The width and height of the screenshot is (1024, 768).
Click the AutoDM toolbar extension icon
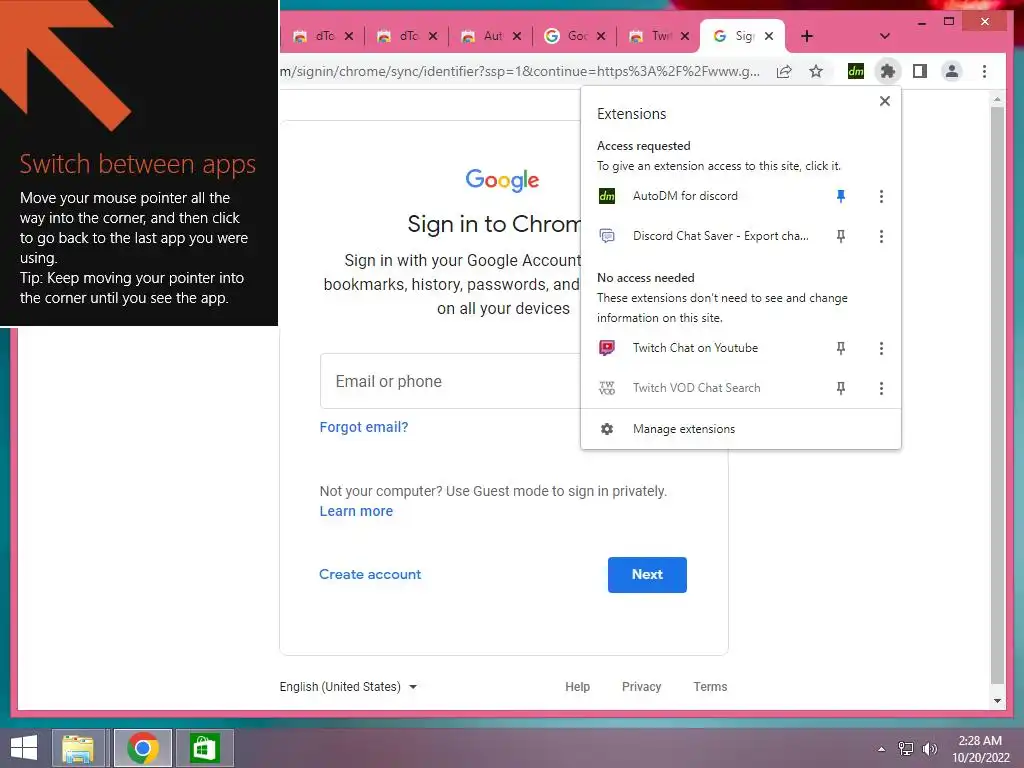[x=856, y=71]
